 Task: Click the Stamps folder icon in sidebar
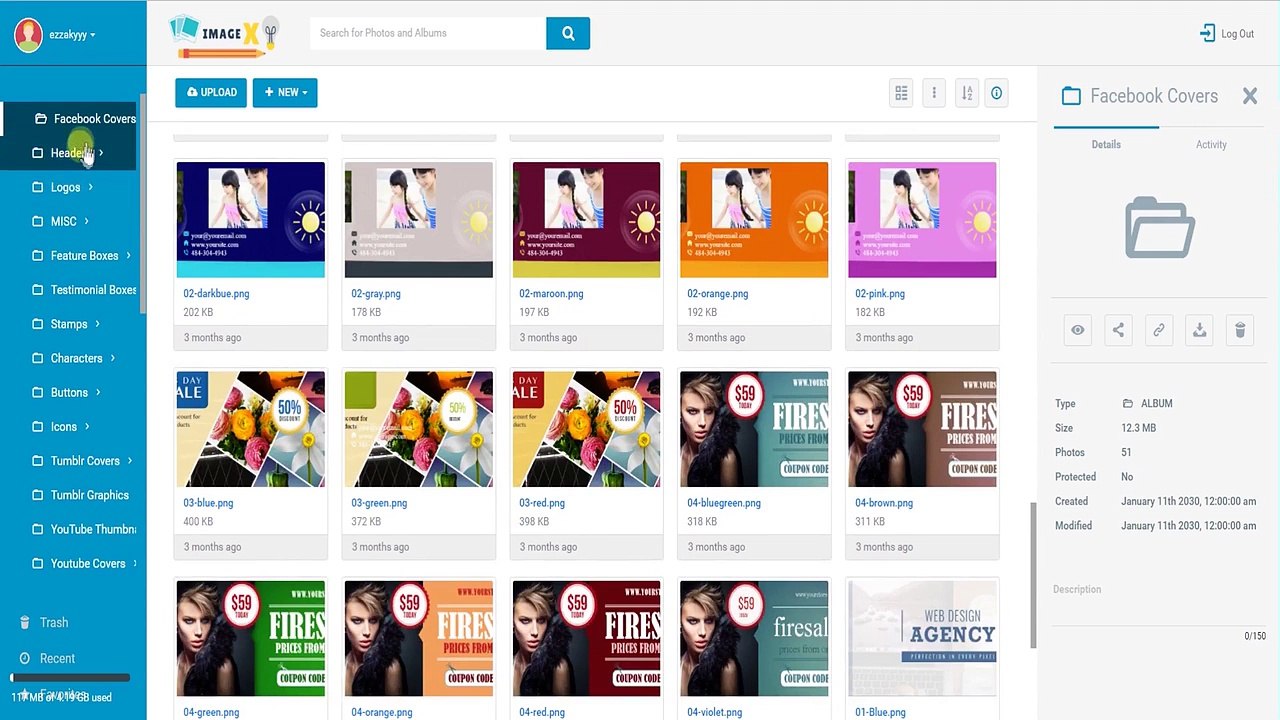(x=38, y=324)
